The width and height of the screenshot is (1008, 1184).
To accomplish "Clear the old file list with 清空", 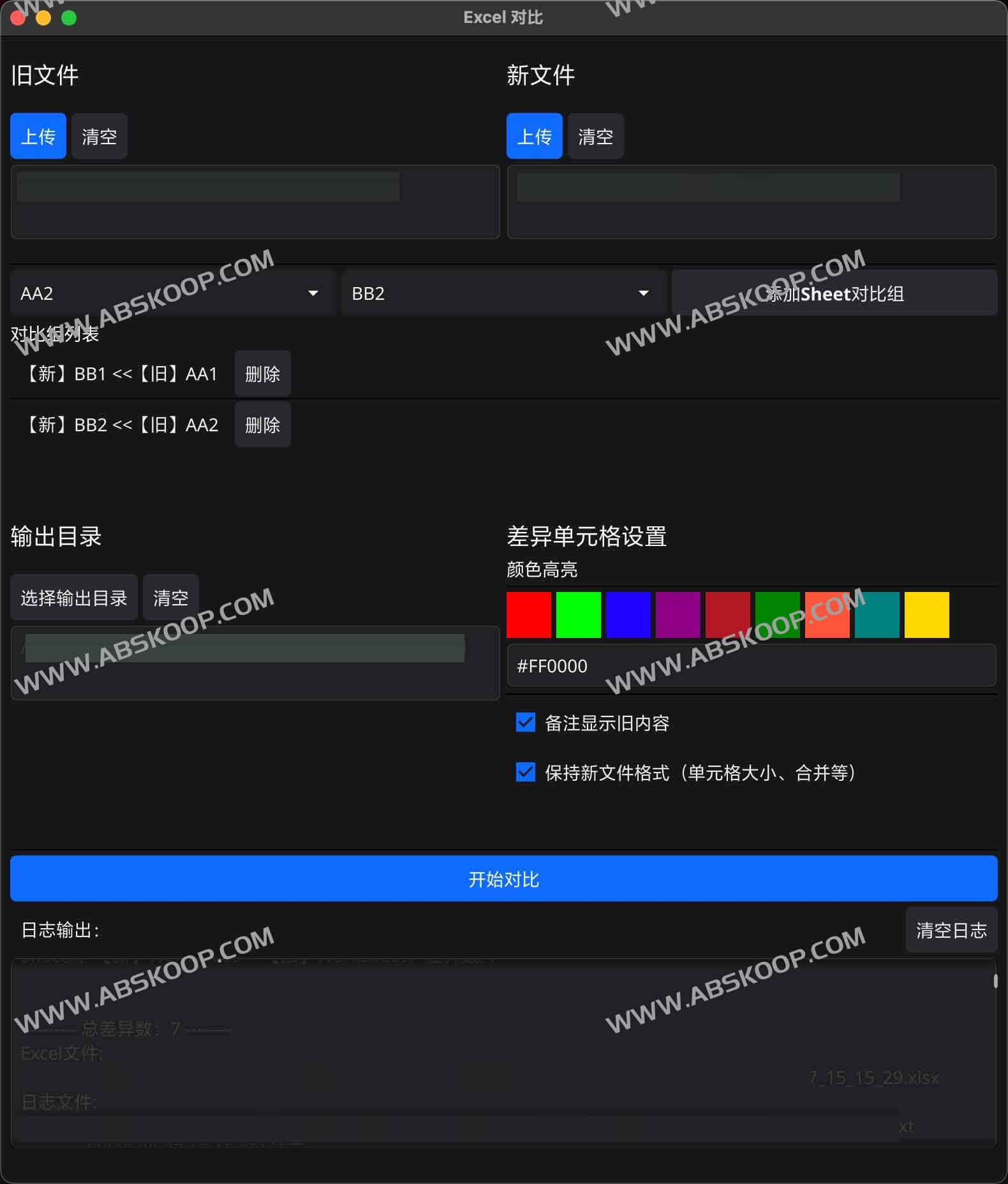I will 99,136.
